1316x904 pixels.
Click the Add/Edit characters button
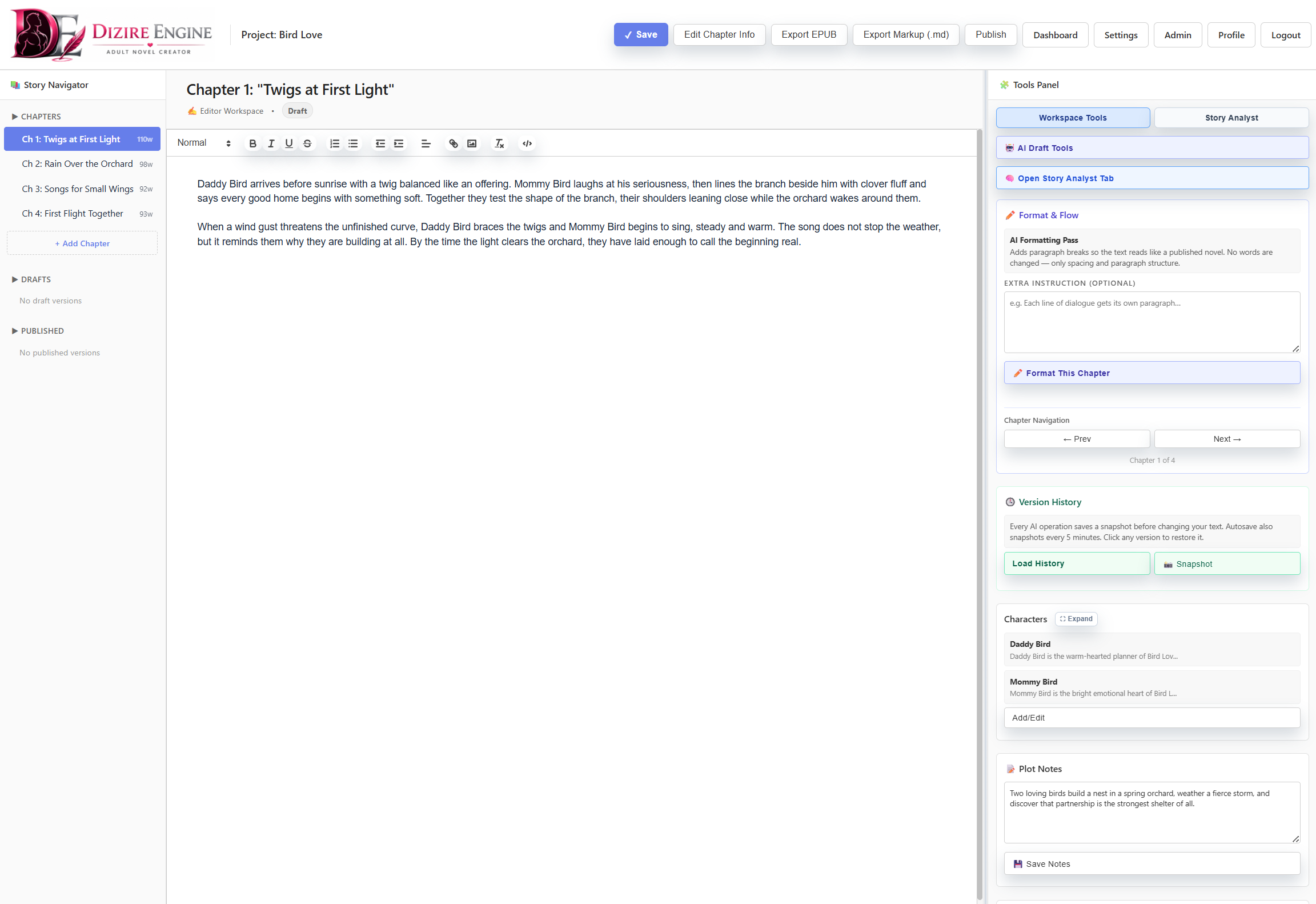(1152, 718)
